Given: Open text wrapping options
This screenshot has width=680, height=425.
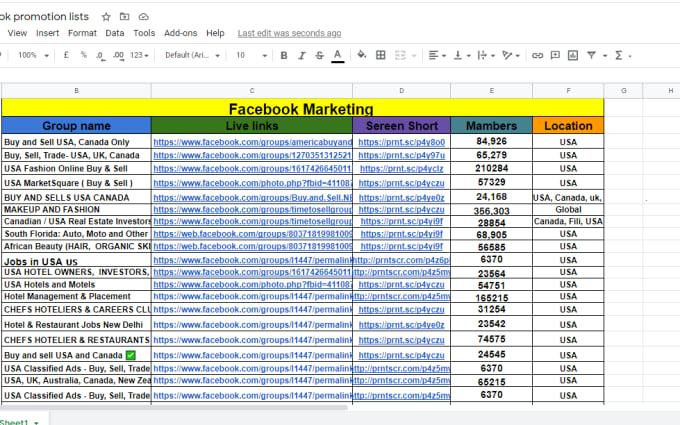Looking at the screenshot, I should point(486,55).
